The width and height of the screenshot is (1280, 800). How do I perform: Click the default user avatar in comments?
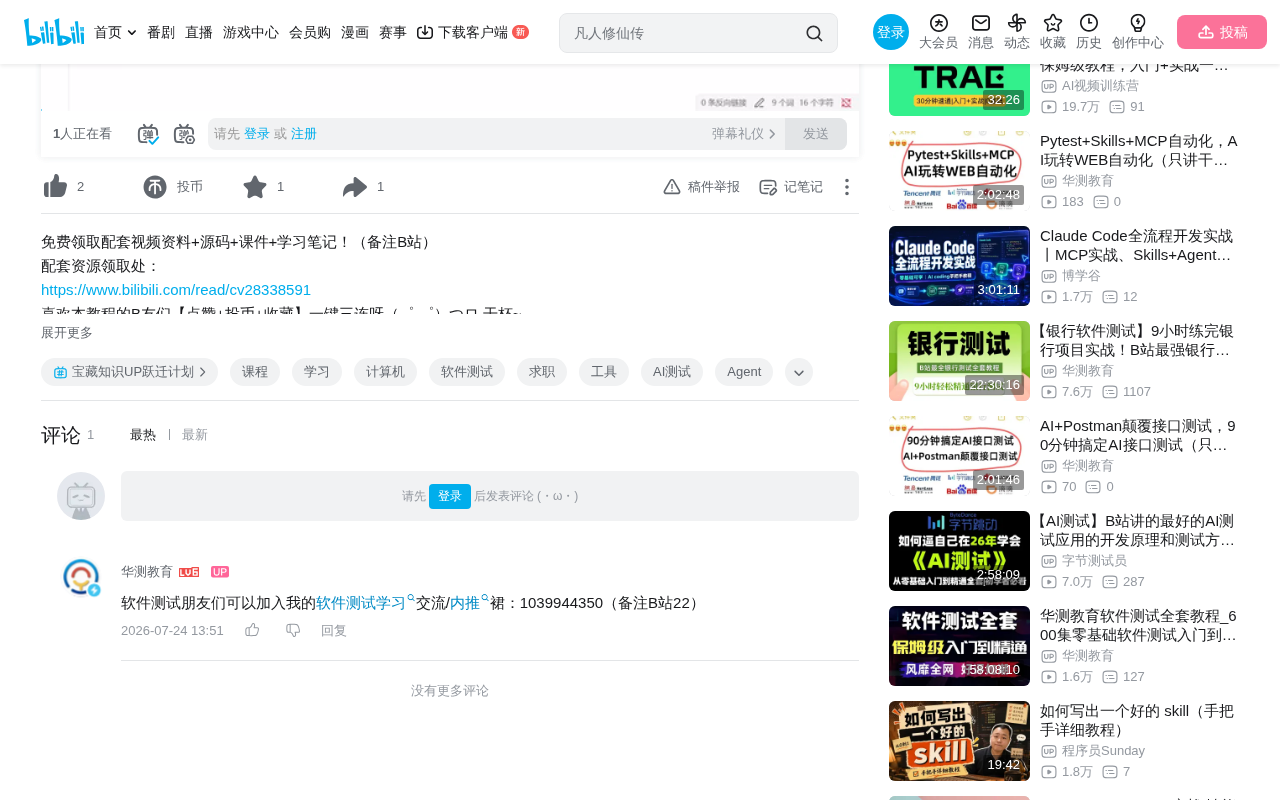pyautogui.click(x=81, y=496)
